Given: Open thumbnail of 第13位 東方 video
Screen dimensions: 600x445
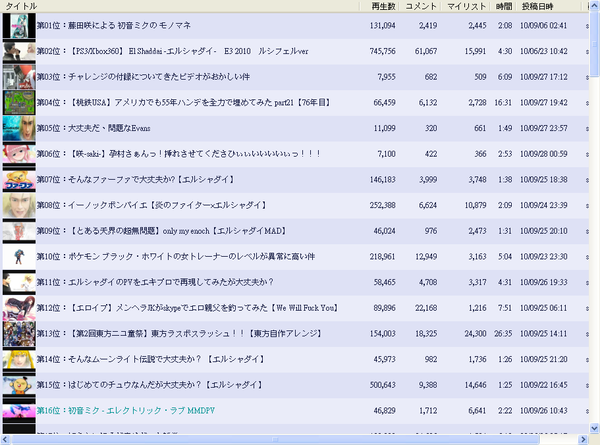Looking at the screenshot, I should [19, 333].
